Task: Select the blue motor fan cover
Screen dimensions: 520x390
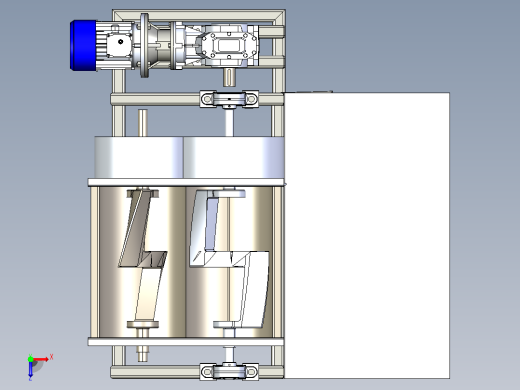Action: (83, 45)
